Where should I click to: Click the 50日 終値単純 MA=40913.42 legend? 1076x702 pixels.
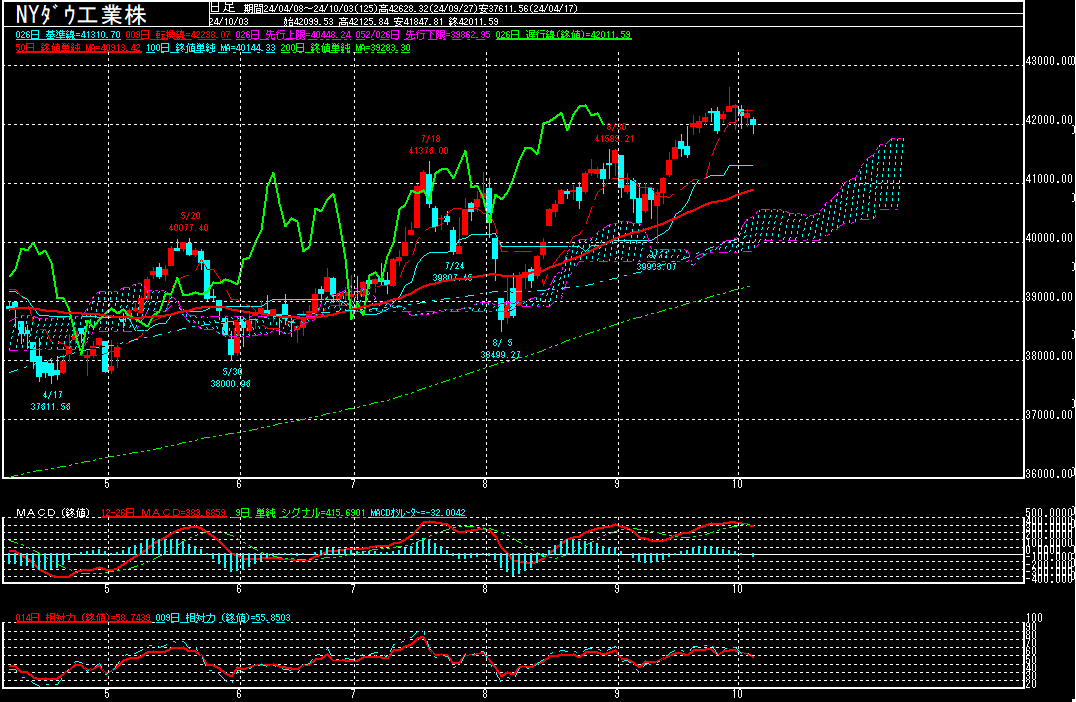coord(78,48)
